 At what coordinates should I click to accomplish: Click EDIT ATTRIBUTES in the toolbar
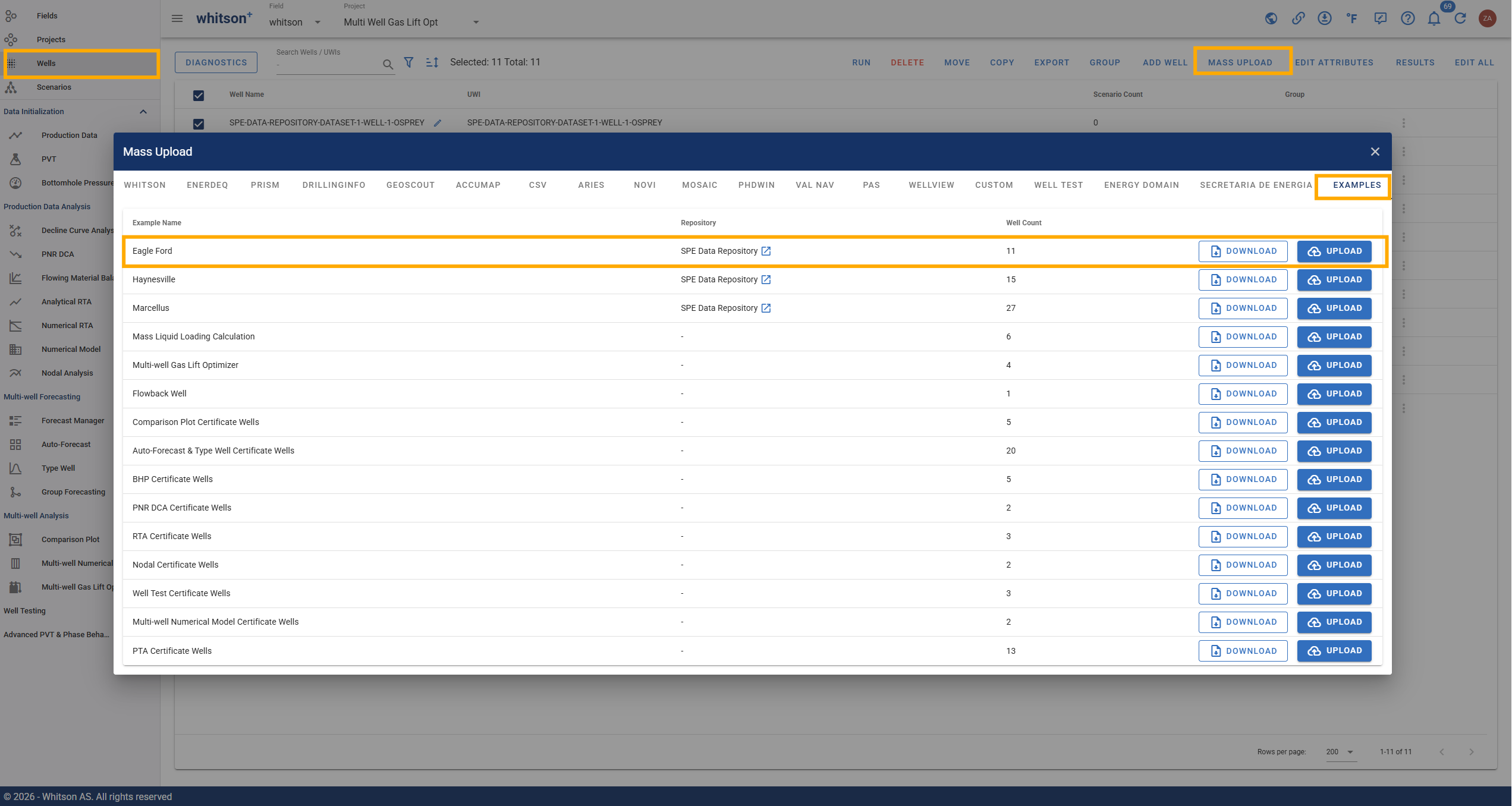1334,62
